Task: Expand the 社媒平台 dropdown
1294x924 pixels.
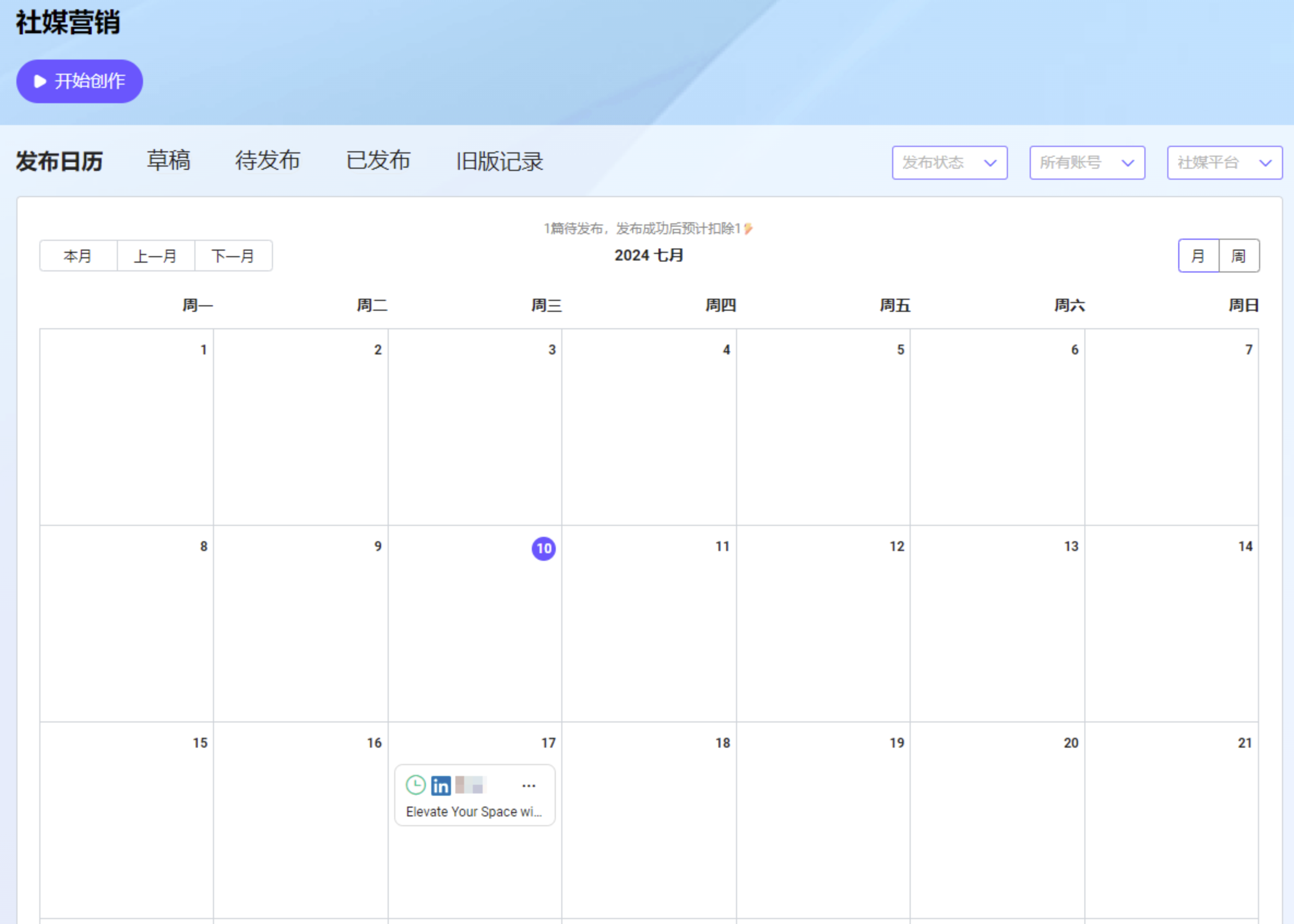Action: coord(1225,163)
